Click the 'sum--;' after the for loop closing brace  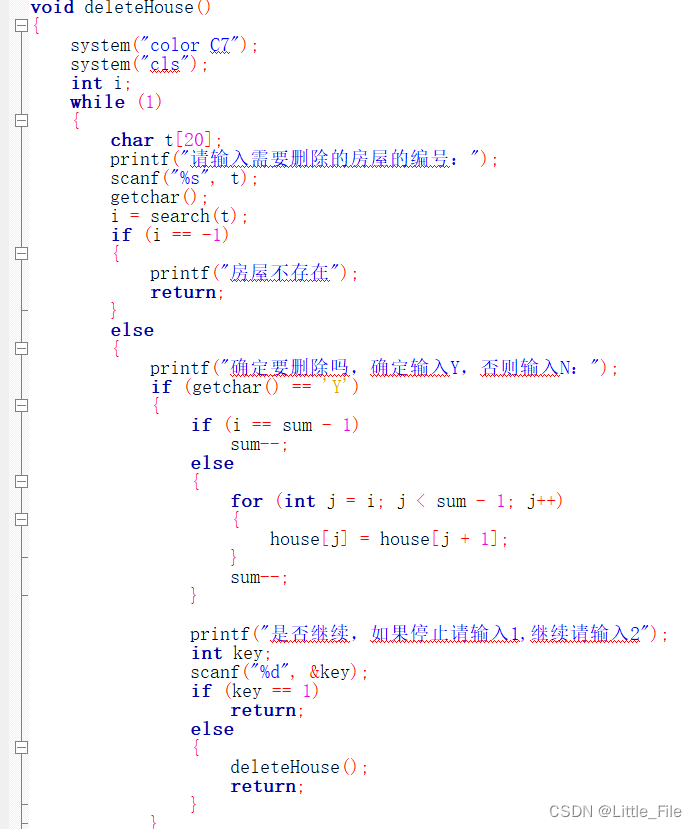tap(259, 578)
